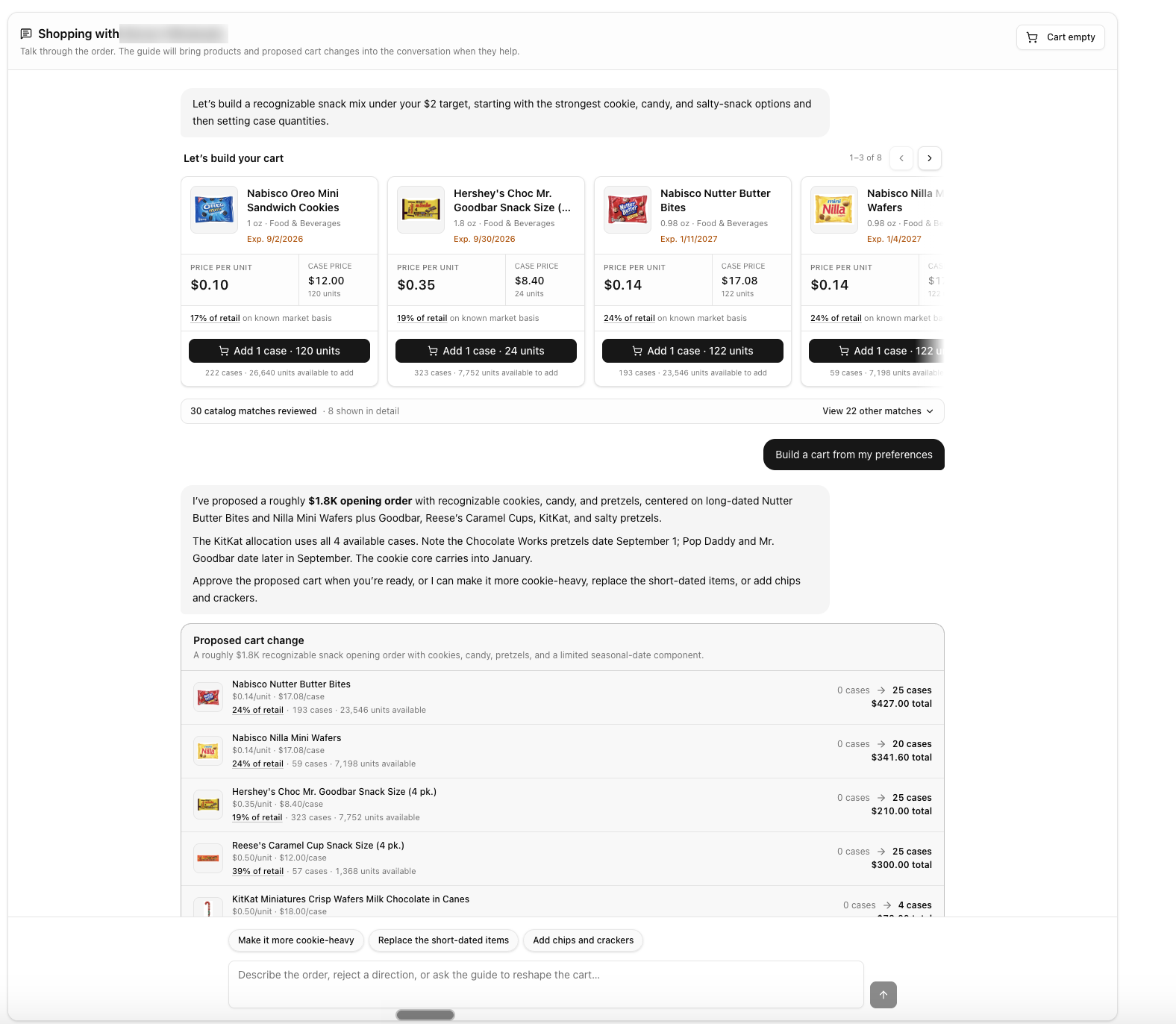
Task: Click Reese's Caramel Cup Snack Size row name
Action: (318, 846)
